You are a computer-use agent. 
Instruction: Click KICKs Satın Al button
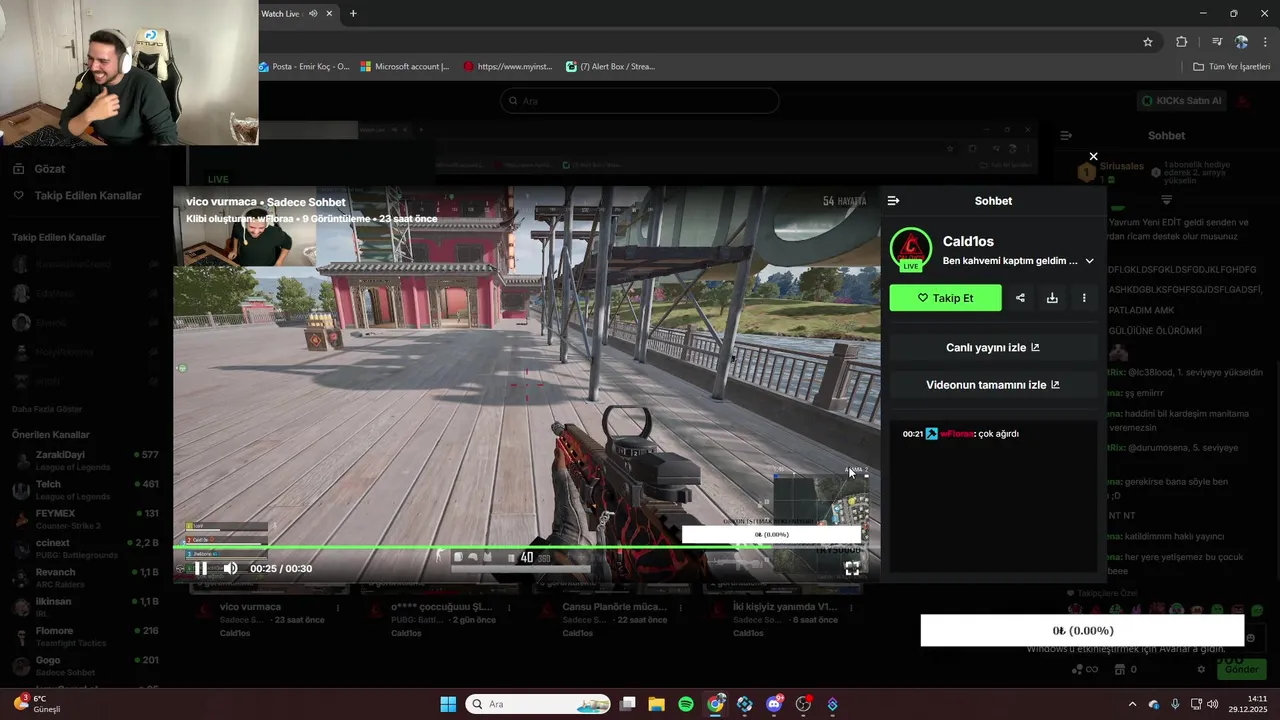[x=1181, y=101]
